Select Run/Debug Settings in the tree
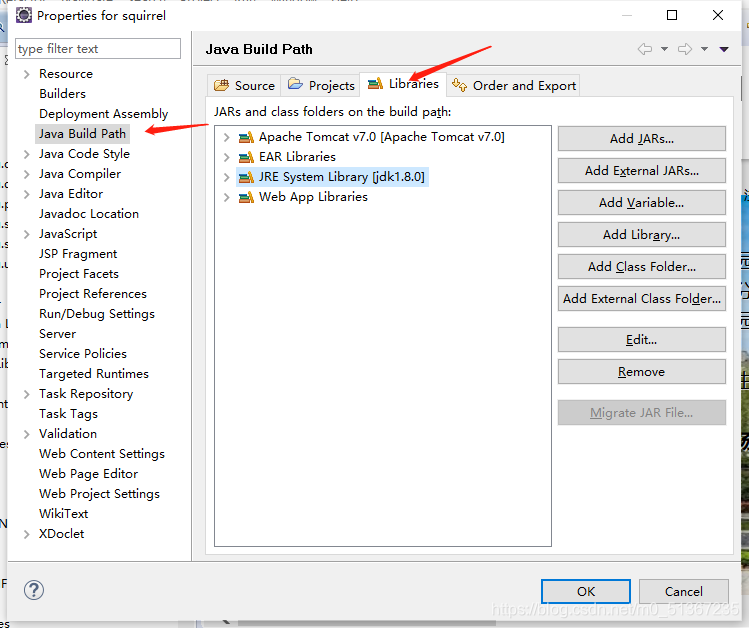Viewport: 749px width, 628px height. point(97,314)
